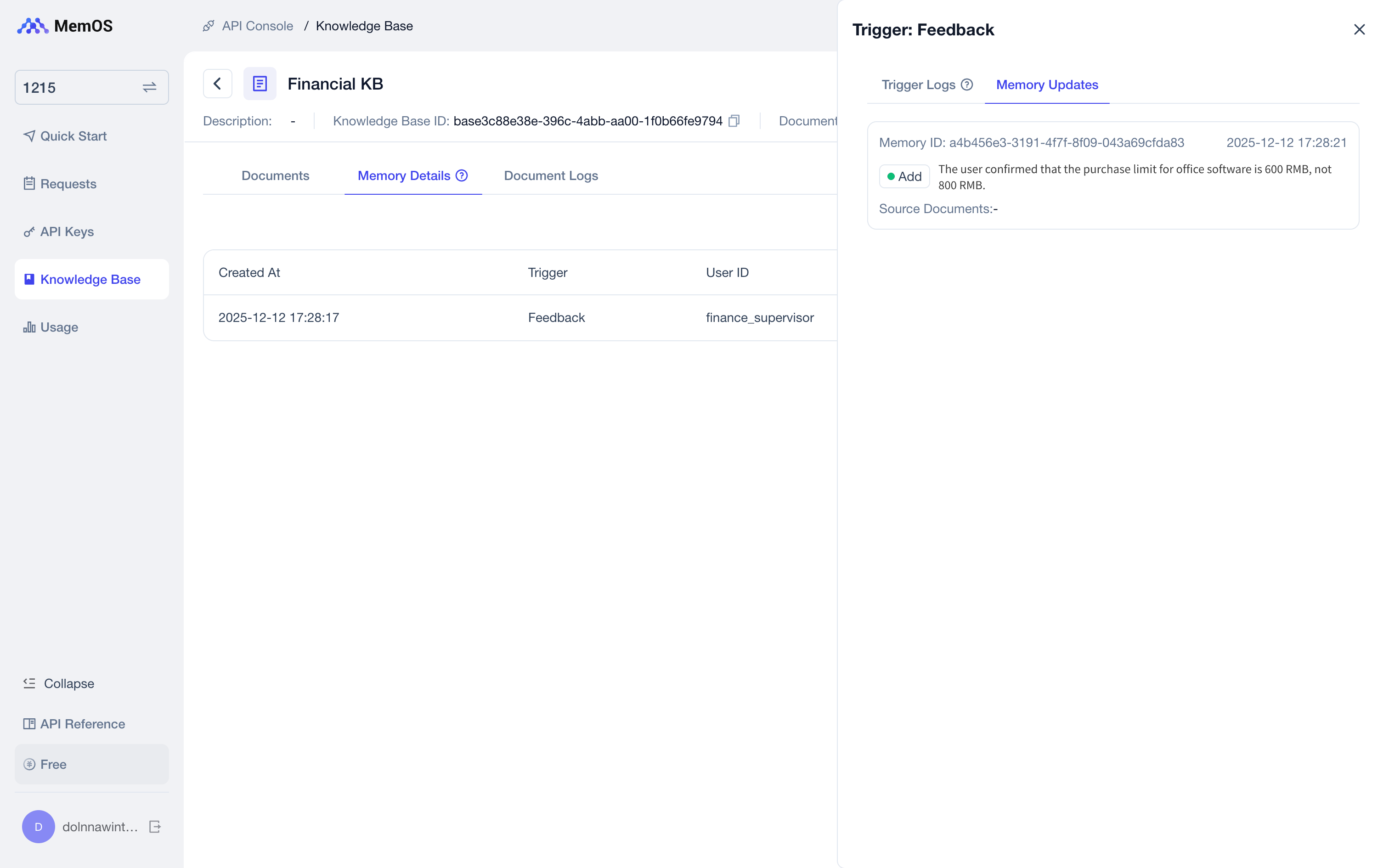Viewport: 1389px width, 868px height.
Task: Switch to the Documents tab
Action: coord(276,175)
